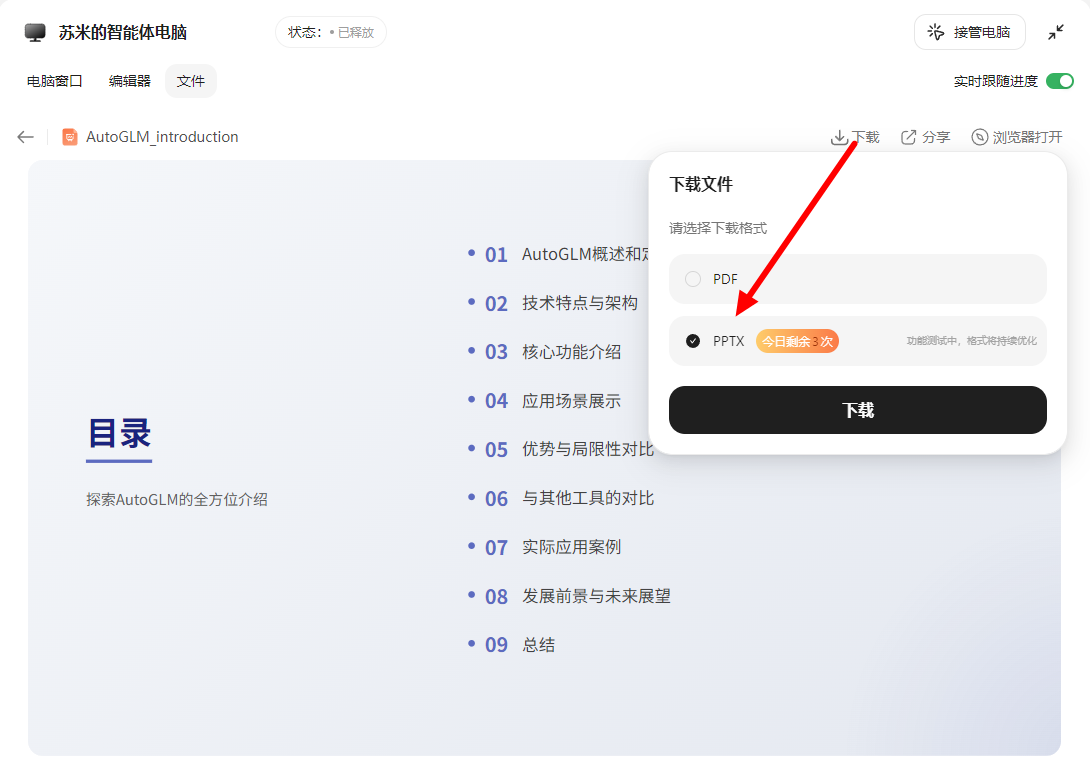Click the 02 技术特点与架构 entry

553,303
